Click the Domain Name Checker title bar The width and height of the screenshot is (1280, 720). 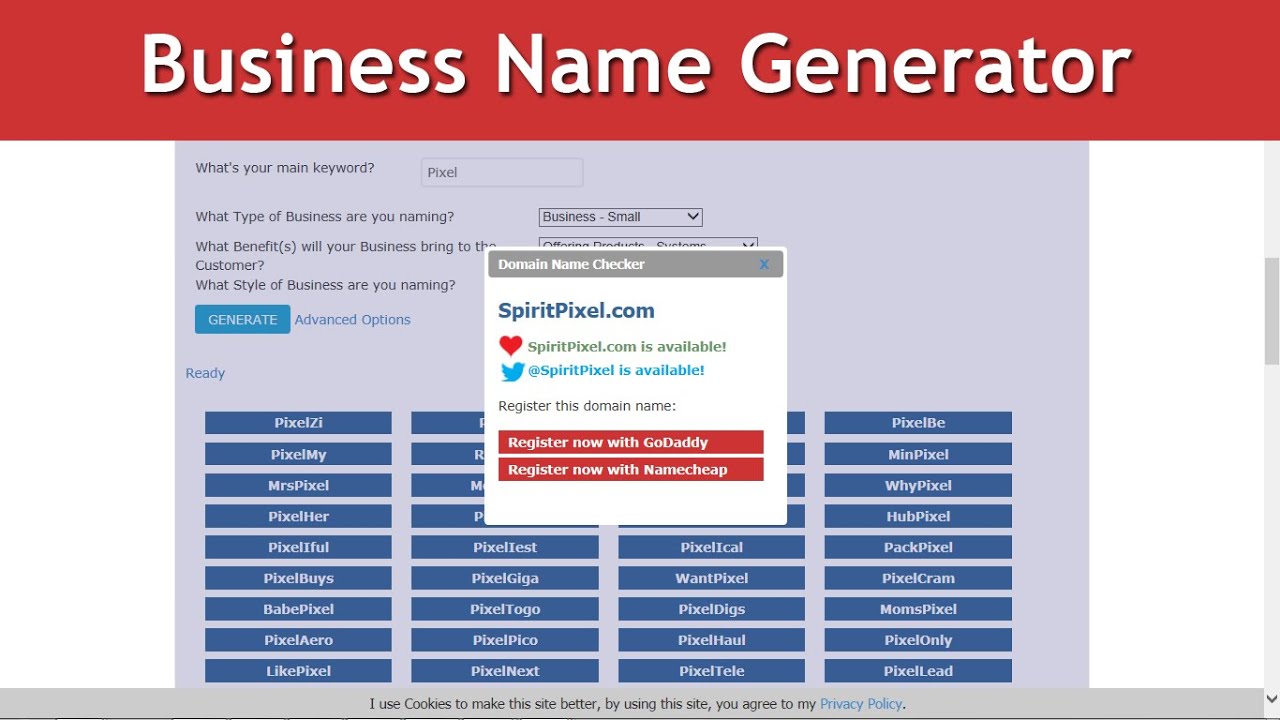coord(635,264)
